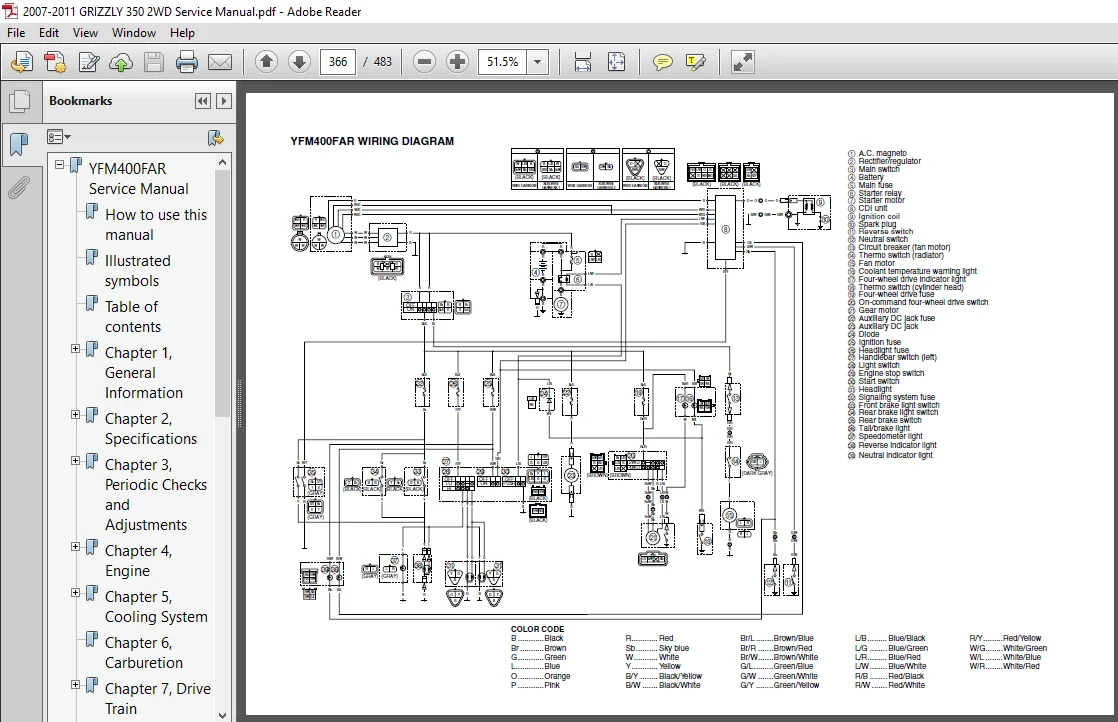Image resolution: width=1118 pixels, height=722 pixels.
Task: Click the Read mode expand icon
Action: click(742, 62)
